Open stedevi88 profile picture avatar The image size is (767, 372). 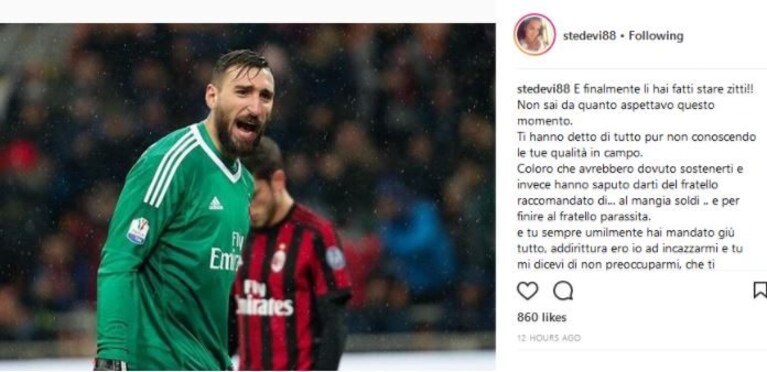(535, 34)
